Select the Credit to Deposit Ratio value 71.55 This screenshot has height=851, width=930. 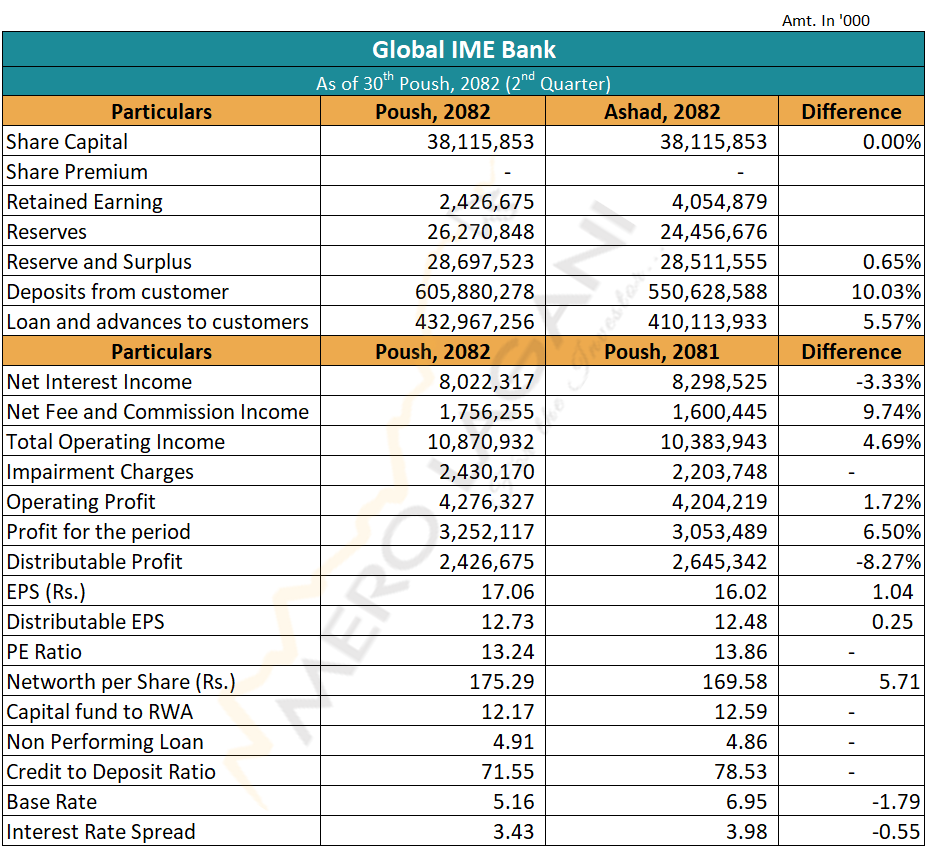(x=508, y=772)
